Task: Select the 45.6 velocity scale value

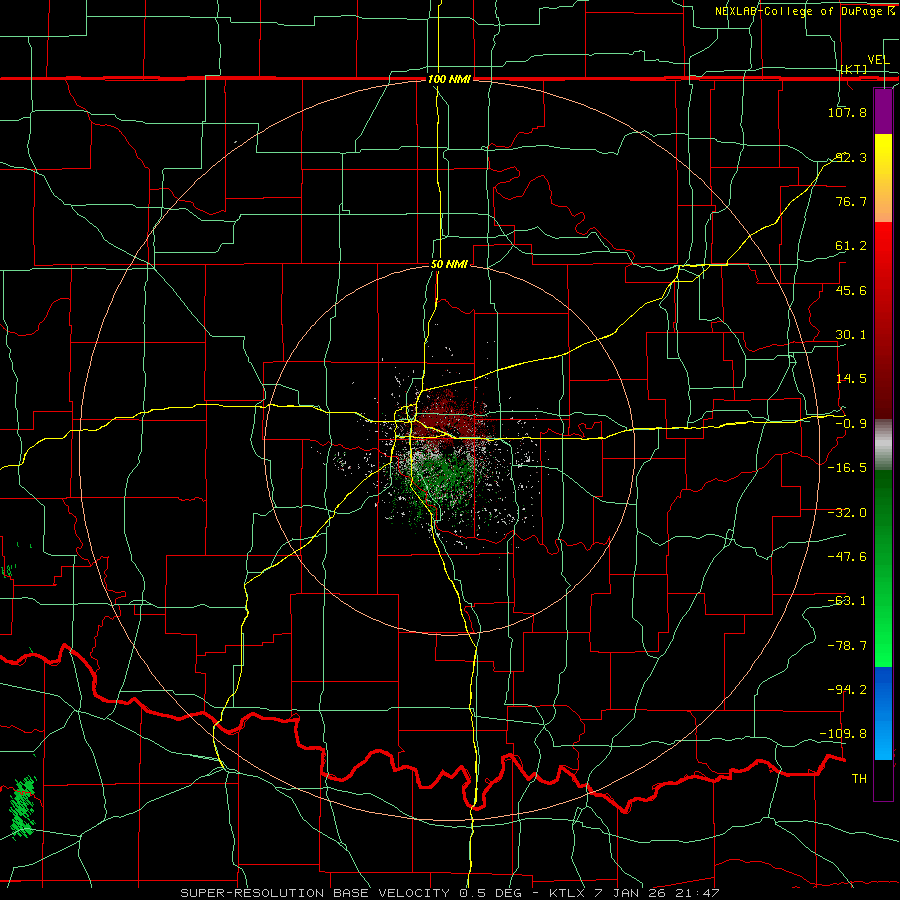Action: click(851, 290)
